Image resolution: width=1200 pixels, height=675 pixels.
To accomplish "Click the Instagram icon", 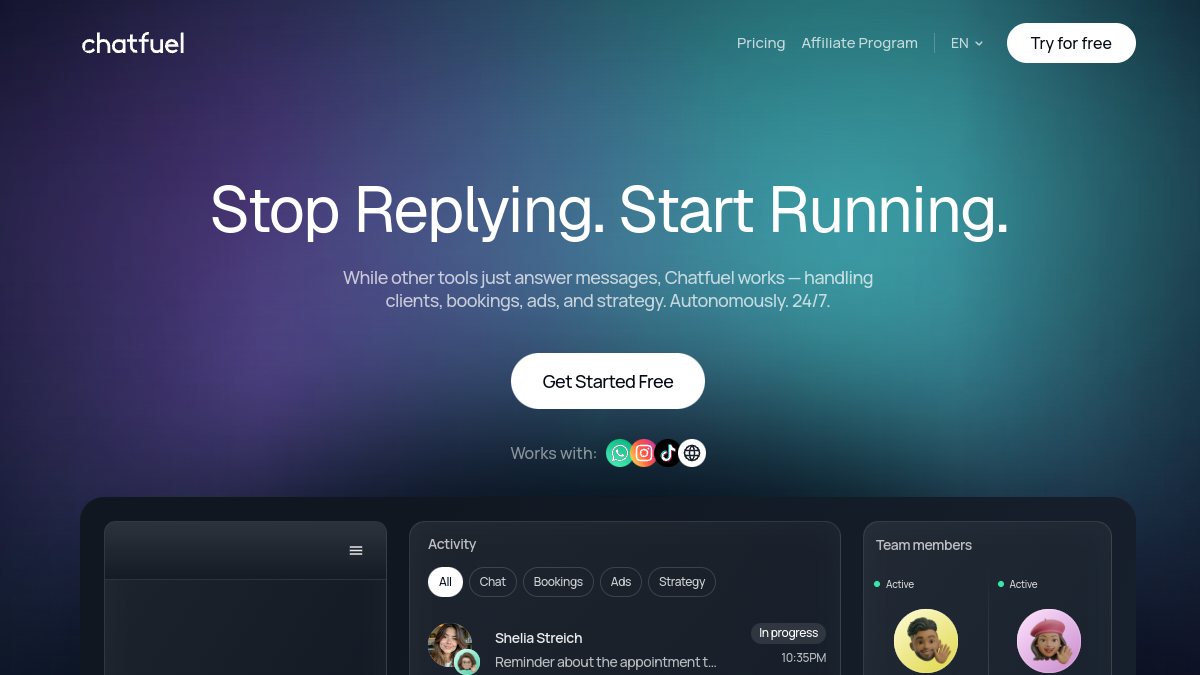I will 644,453.
